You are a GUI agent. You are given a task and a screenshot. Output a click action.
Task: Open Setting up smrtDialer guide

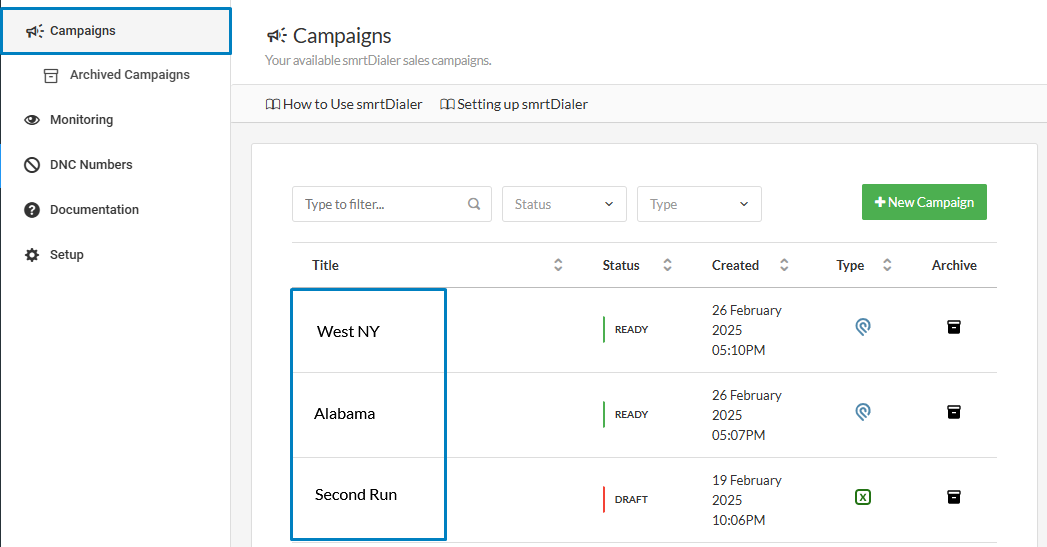point(514,104)
